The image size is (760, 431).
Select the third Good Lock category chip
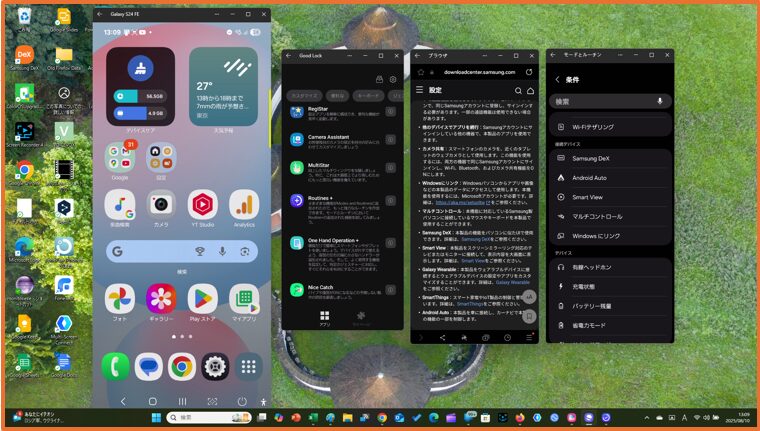click(368, 96)
